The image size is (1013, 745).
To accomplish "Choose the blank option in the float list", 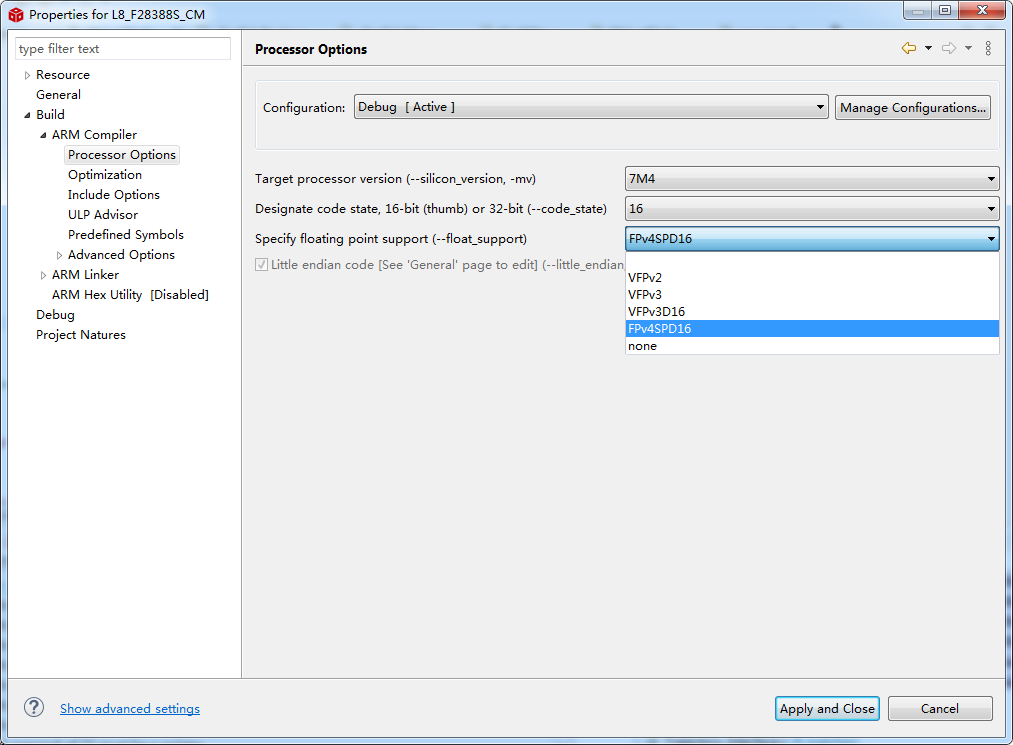I will coord(811,260).
